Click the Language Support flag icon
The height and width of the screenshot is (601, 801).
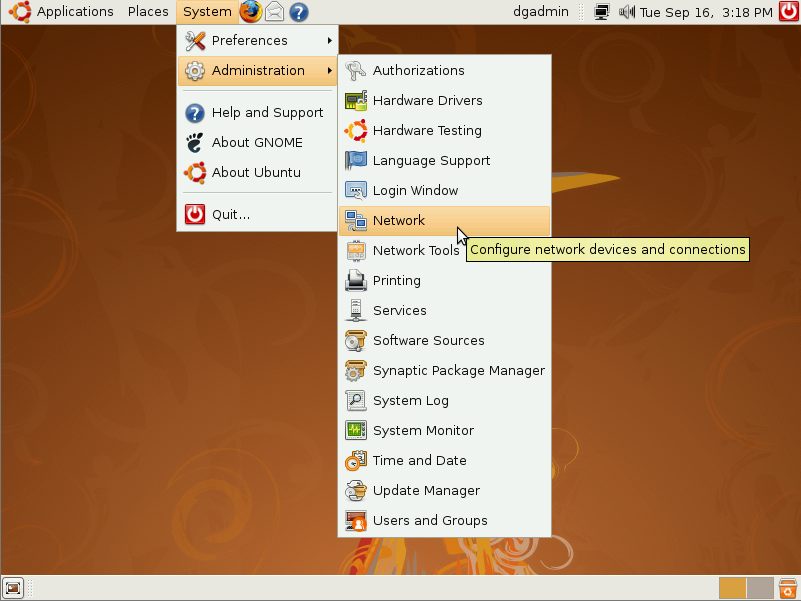tap(356, 161)
